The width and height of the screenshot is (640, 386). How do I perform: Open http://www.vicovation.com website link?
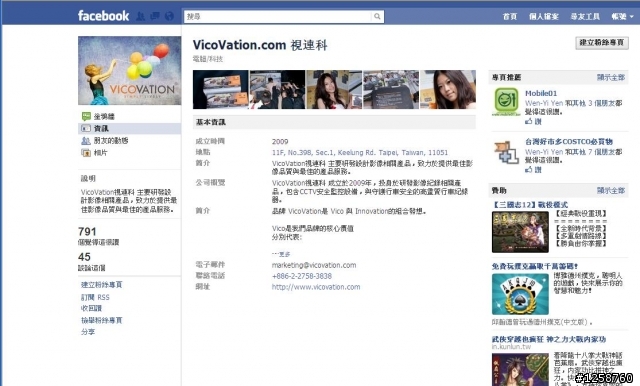click(x=316, y=287)
